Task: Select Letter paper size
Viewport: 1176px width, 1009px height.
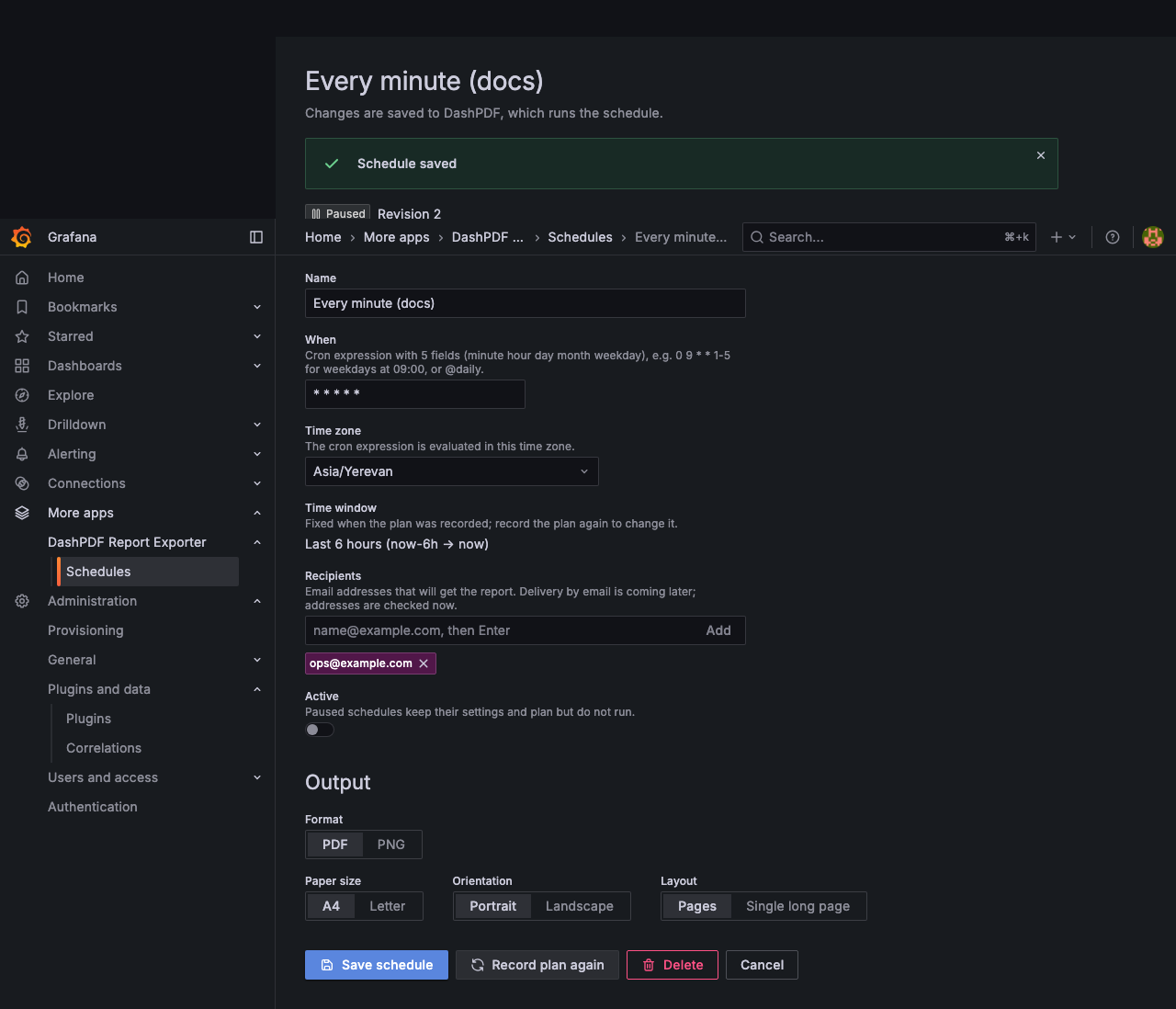Action: coord(388,906)
